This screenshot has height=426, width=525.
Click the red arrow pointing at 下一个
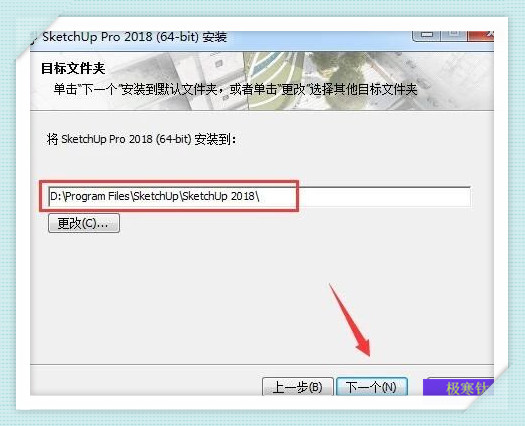tap(349, 320)
